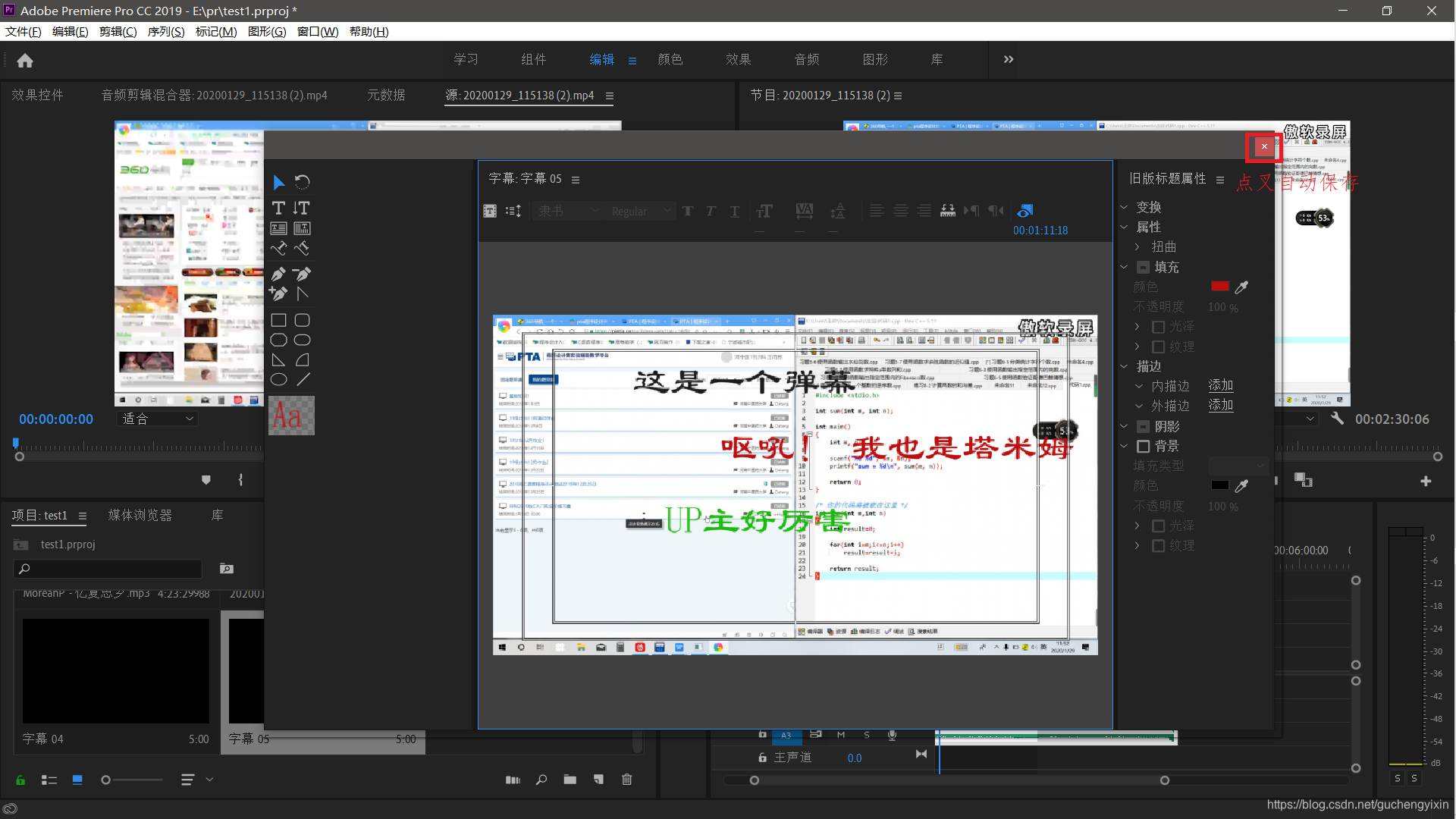
Task: Select the Wedge triangle tool
Action: click(278, 360)
